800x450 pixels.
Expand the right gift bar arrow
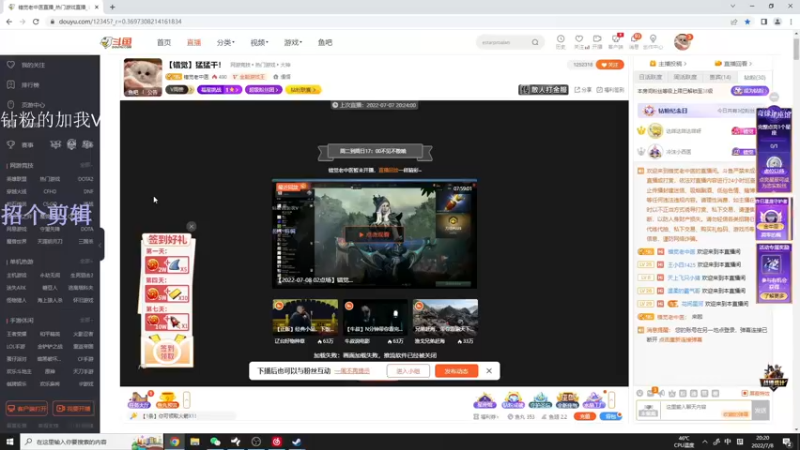(x=611, y=399)
